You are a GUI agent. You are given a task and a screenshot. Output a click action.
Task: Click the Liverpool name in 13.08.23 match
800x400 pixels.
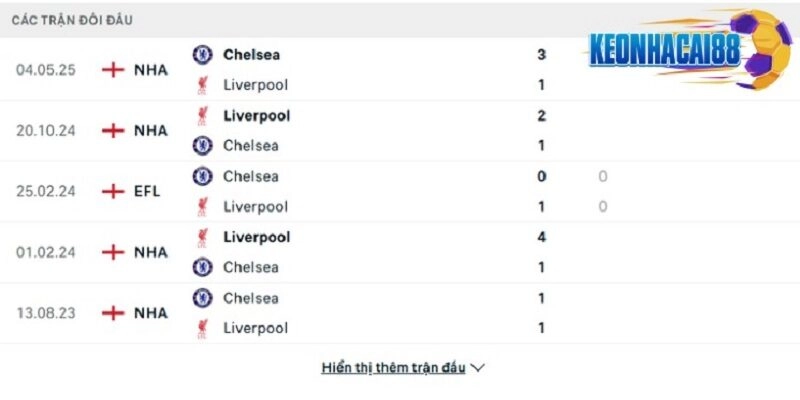coord(255,328)
